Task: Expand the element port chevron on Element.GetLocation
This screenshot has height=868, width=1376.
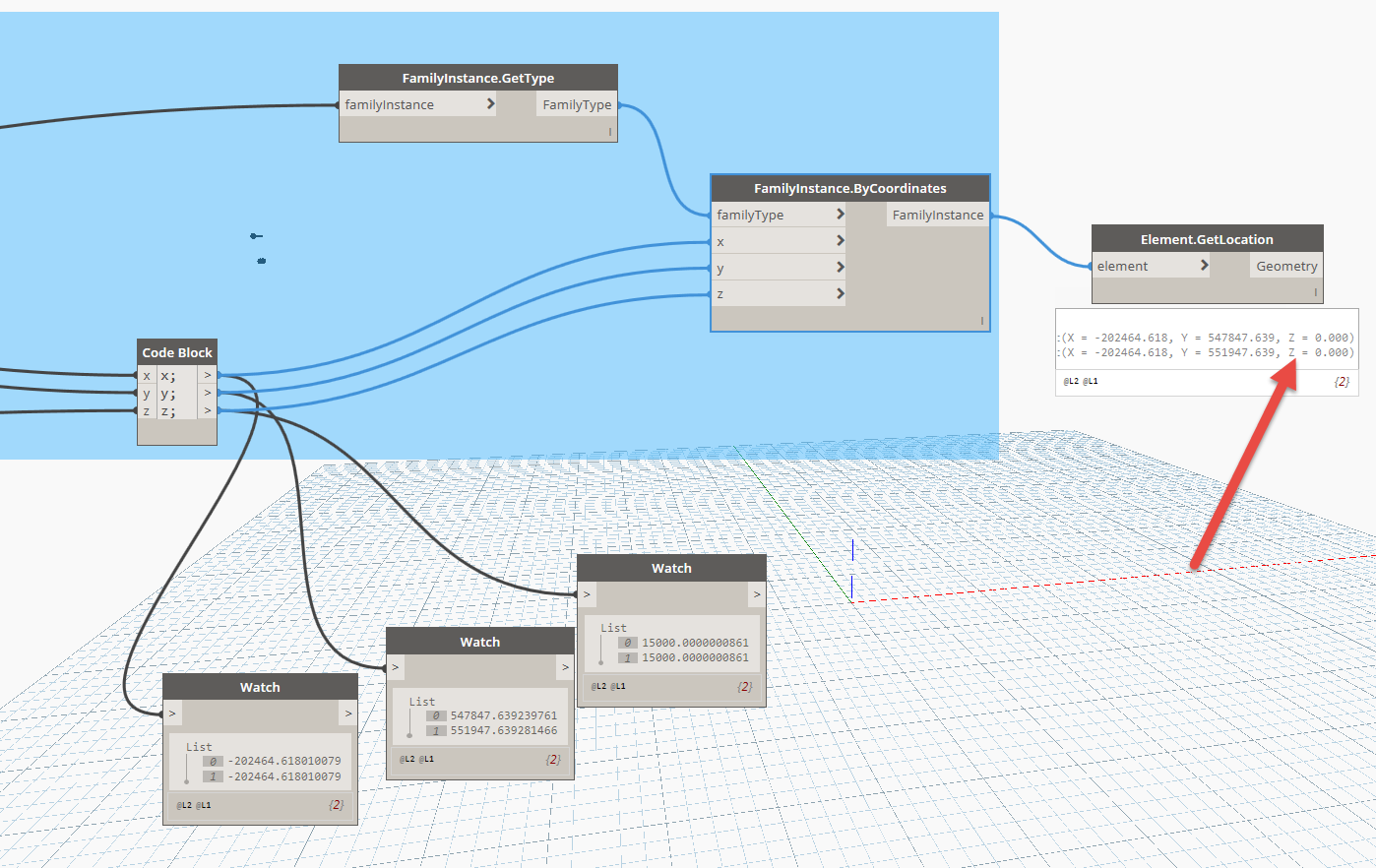Action: click(1204, 265)
